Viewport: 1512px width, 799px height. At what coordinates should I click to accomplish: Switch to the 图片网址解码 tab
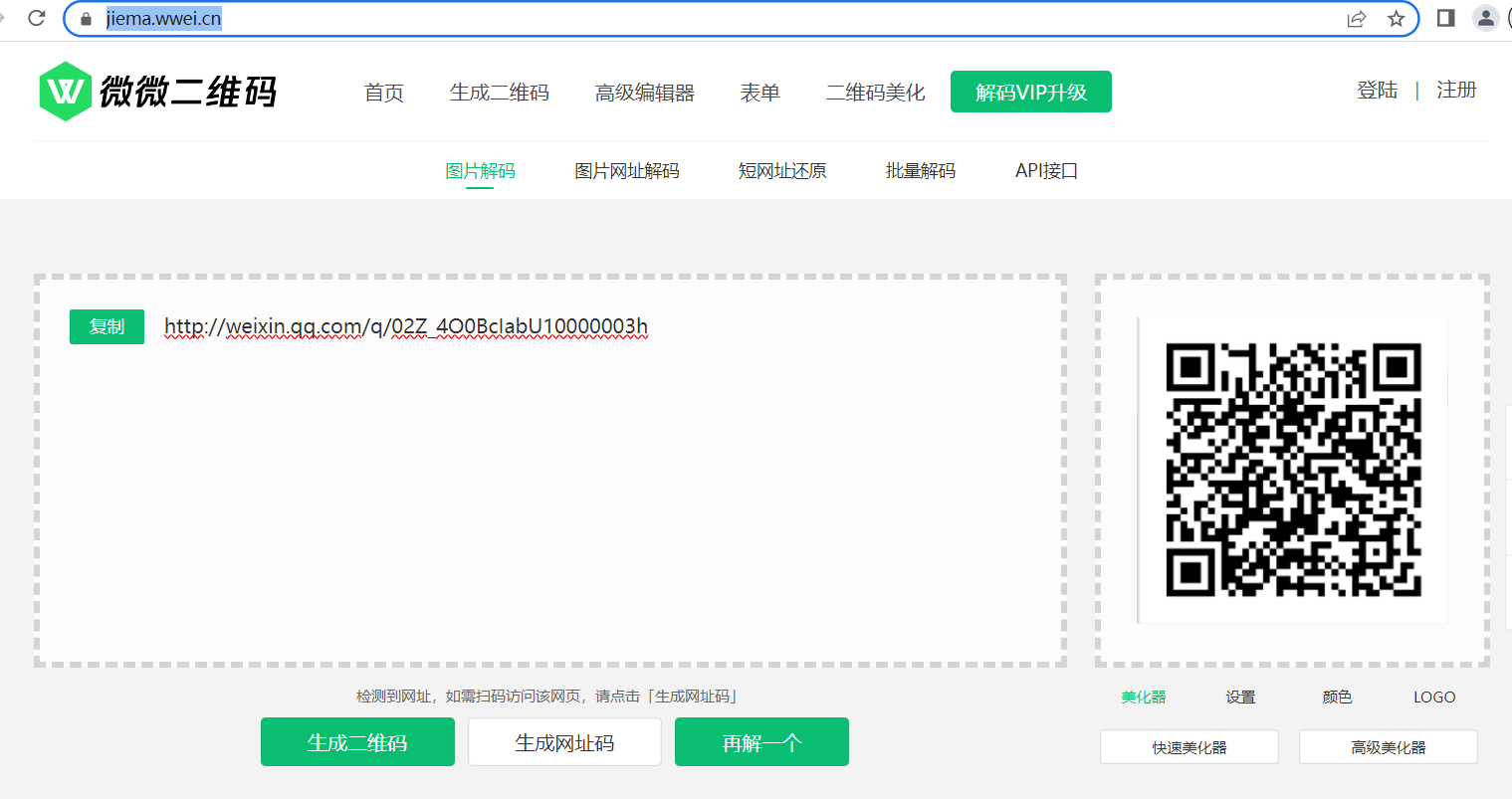(627, 171)
